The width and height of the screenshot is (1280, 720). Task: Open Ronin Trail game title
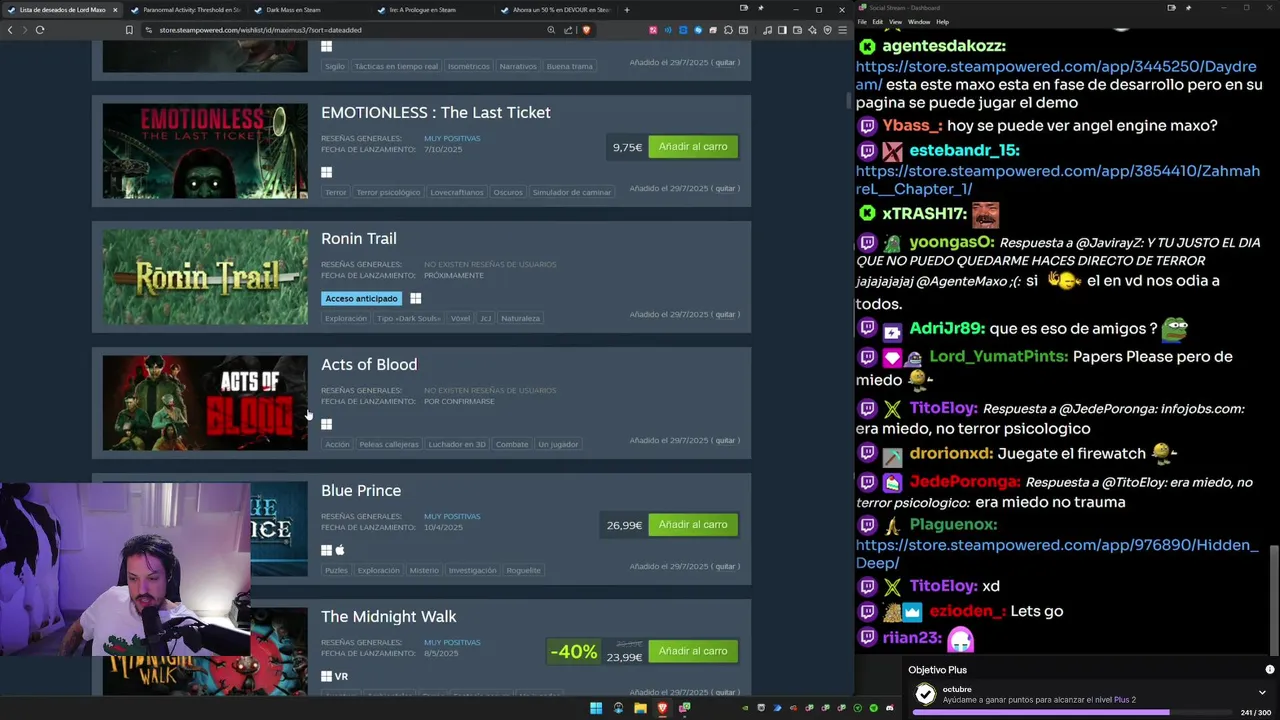pos(359,238)
